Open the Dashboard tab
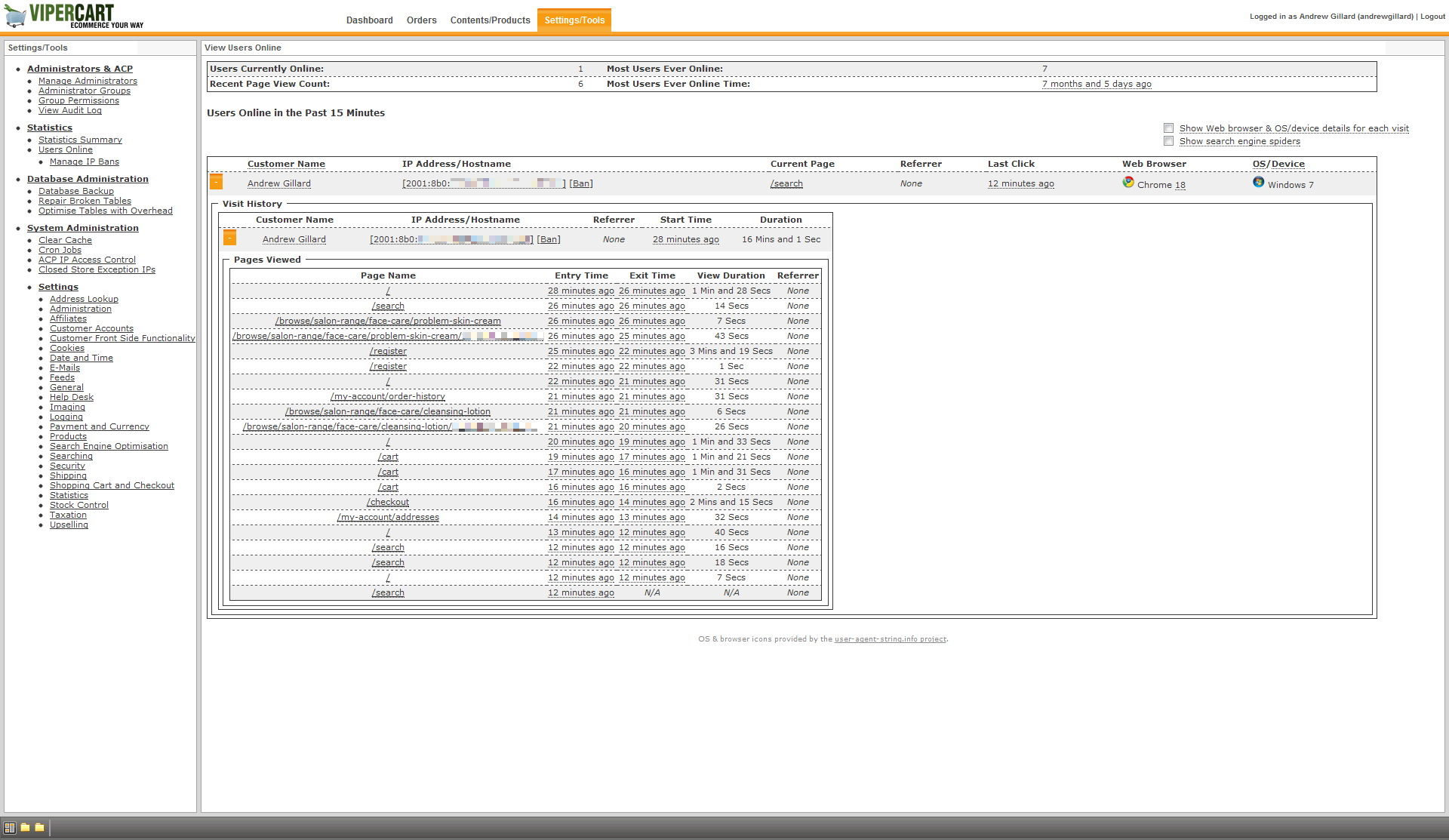This screenshot has width=1449, height=840. (x=369, y=20)
